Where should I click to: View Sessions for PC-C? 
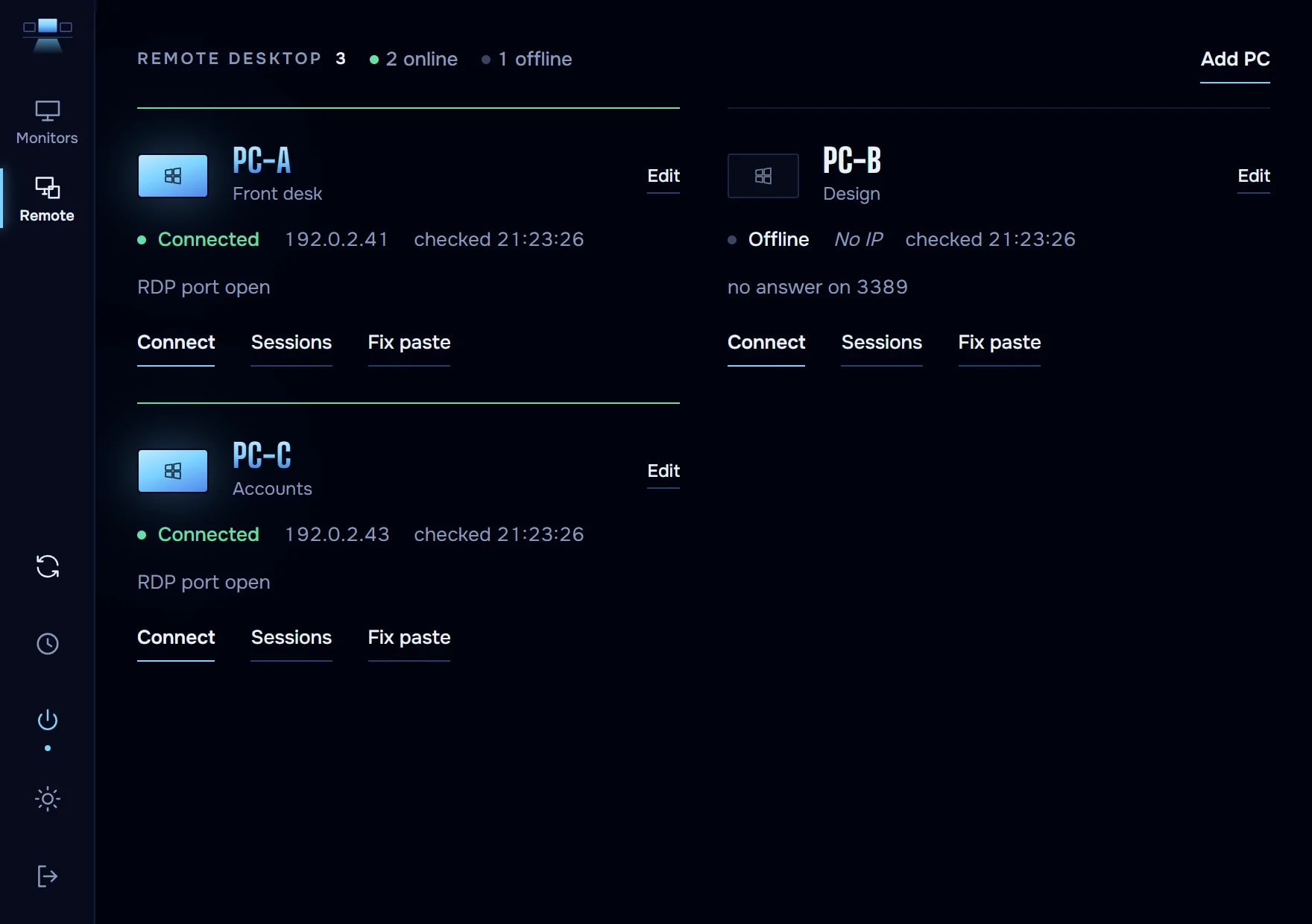tap(291, 639)
